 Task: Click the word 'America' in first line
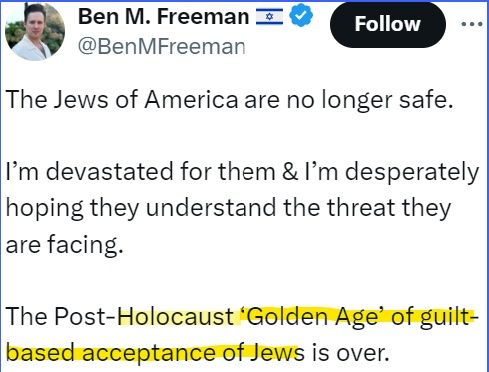(x=191, y=100)
